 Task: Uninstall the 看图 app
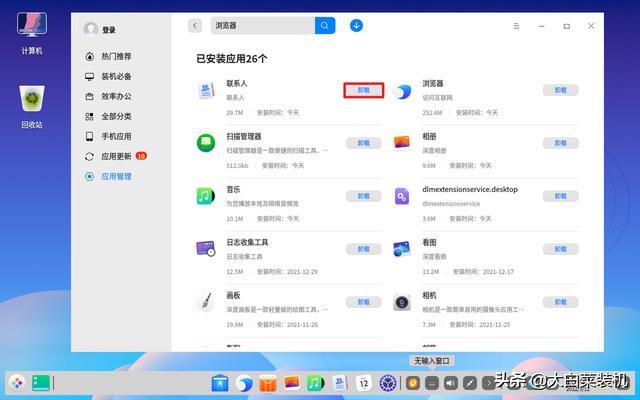(560, 249)
